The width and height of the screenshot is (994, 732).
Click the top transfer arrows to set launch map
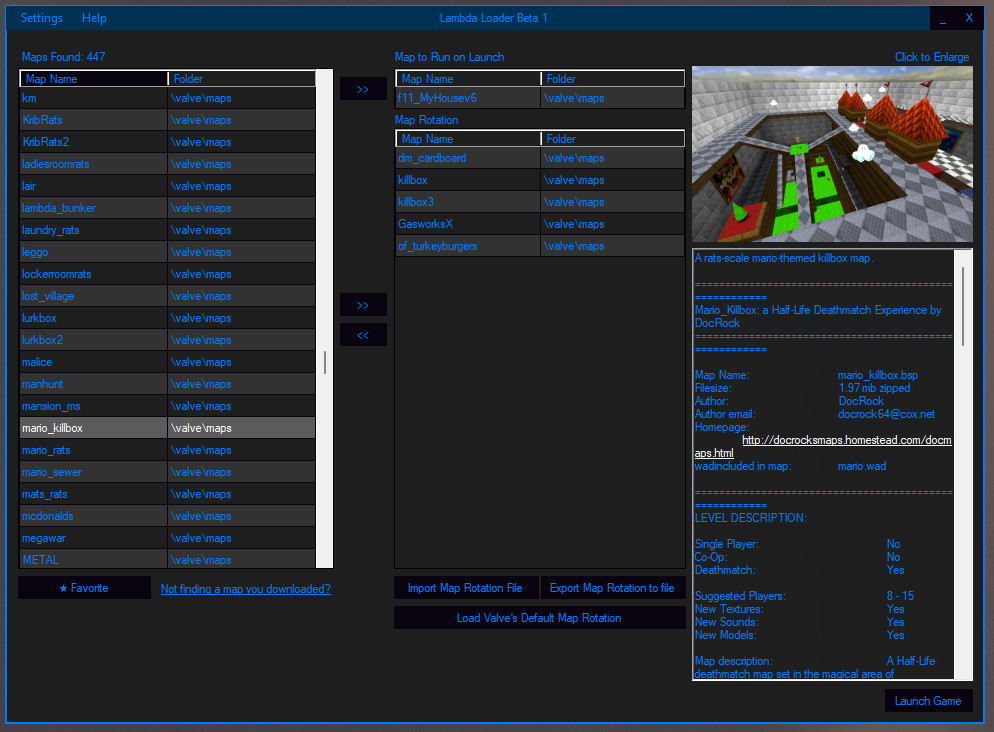(362, 88)
